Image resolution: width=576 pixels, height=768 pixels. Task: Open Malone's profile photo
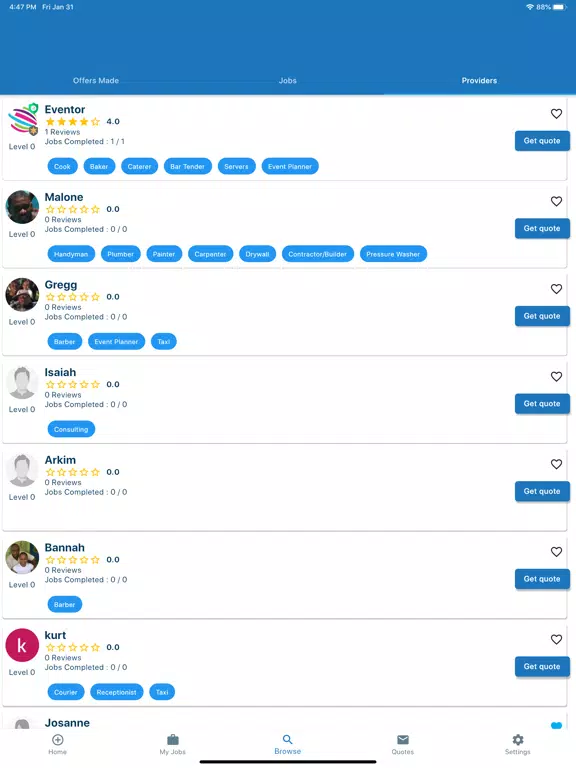22,207
